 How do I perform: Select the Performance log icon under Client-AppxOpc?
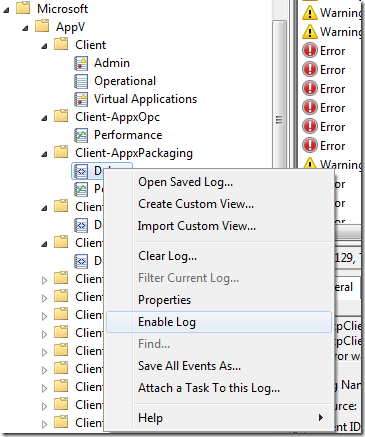click(81, 135)
